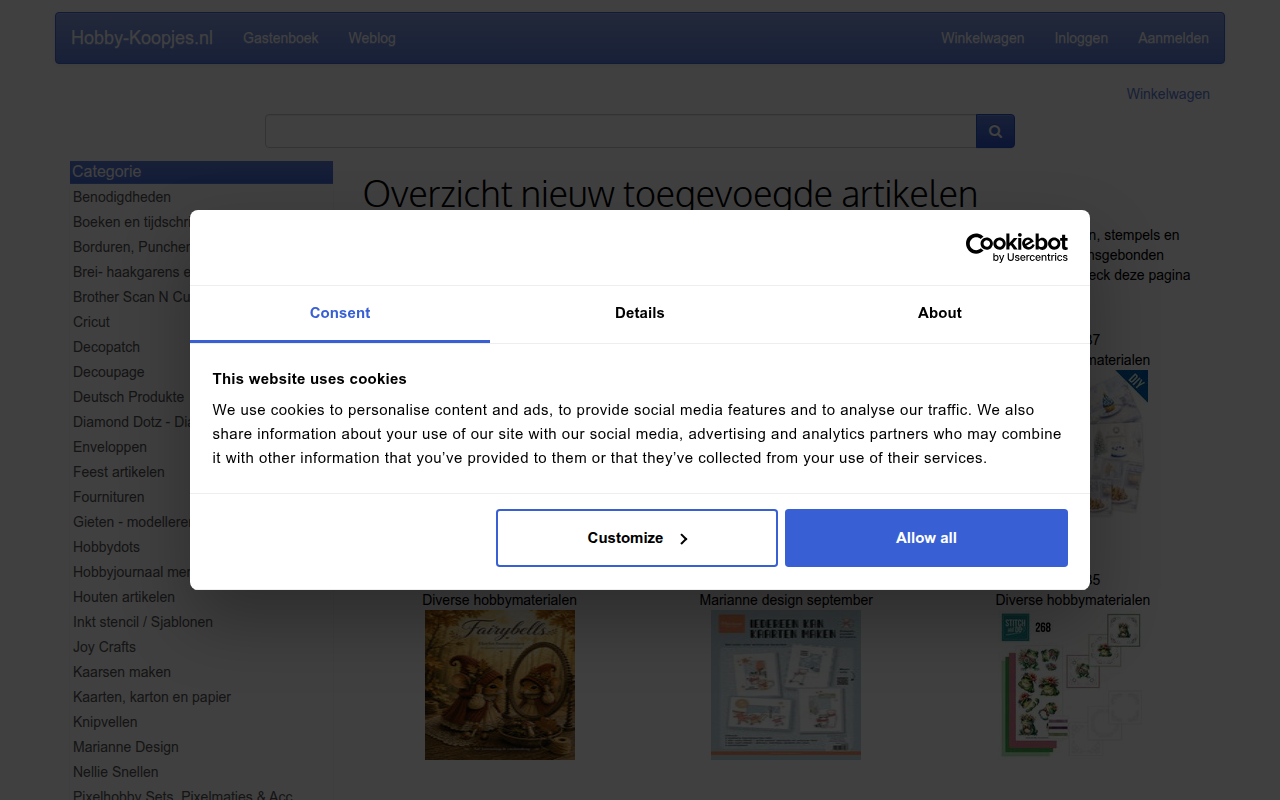Click Marianne design september product title
Image resolution: width=1280 pixels, height=800 pixels.
786,600
